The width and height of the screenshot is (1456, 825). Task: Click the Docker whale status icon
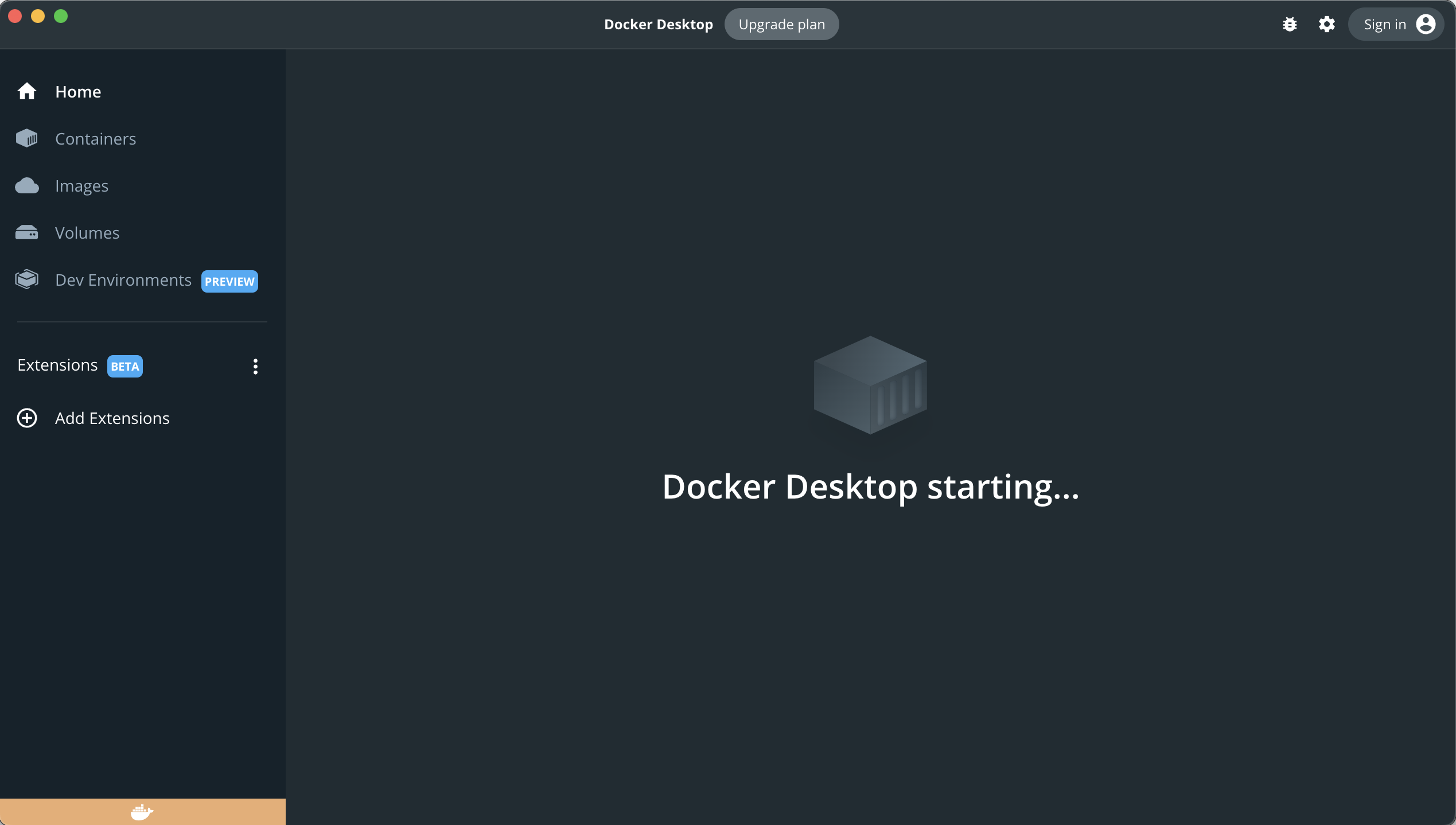tap(142, 812)
